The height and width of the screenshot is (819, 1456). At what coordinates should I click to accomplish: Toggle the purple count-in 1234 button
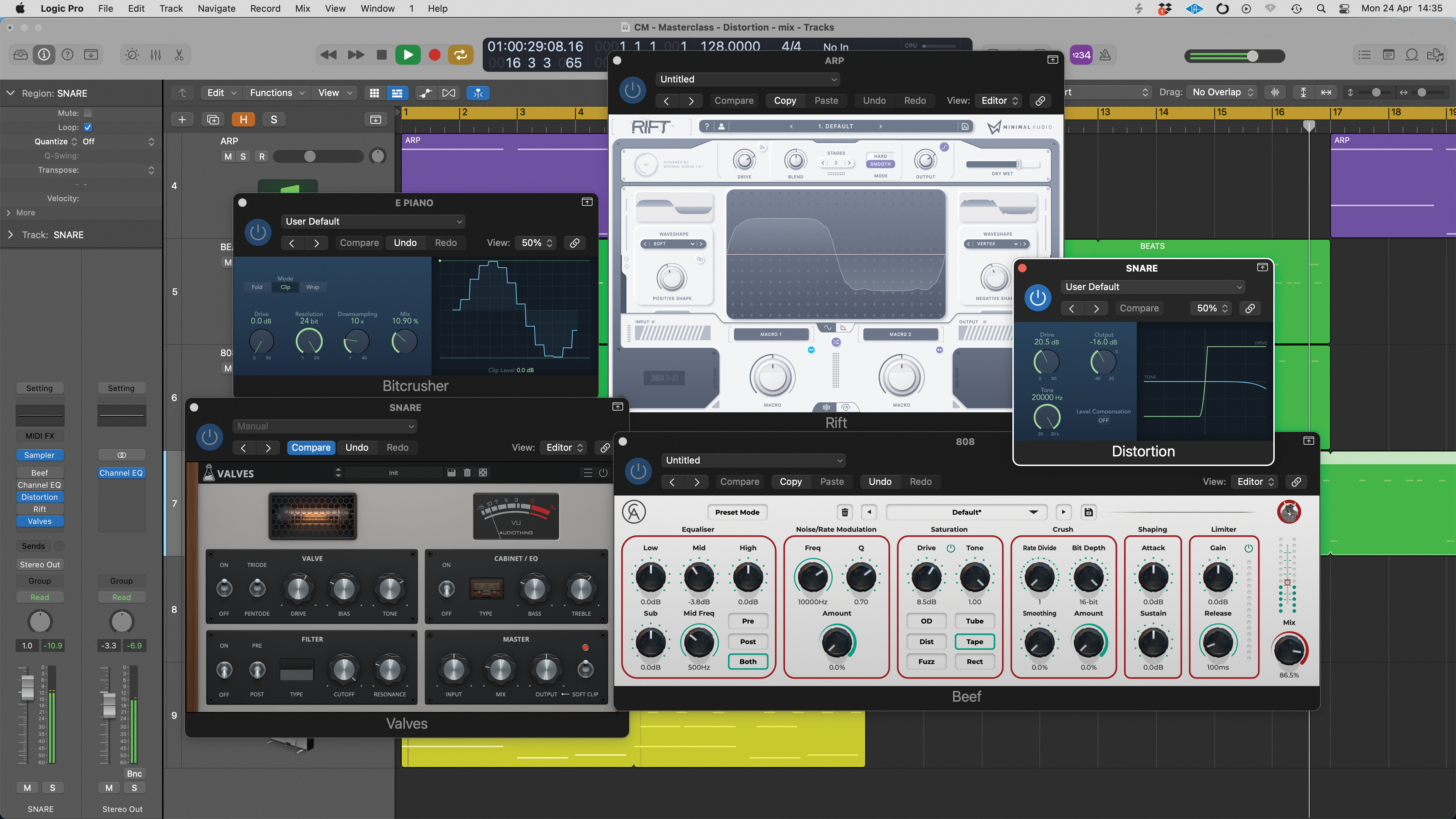pyautogui.click(x=1081, y=55)
